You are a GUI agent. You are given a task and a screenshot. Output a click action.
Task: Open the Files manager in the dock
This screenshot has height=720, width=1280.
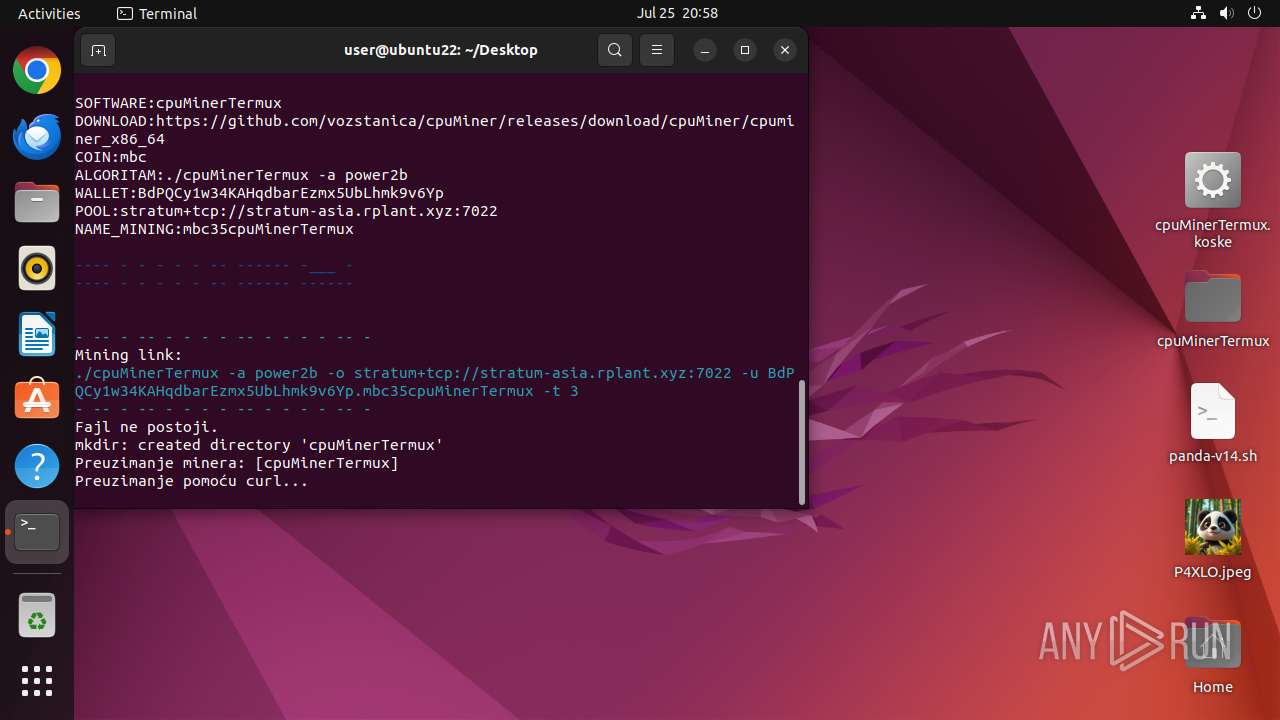coord(37,203)
